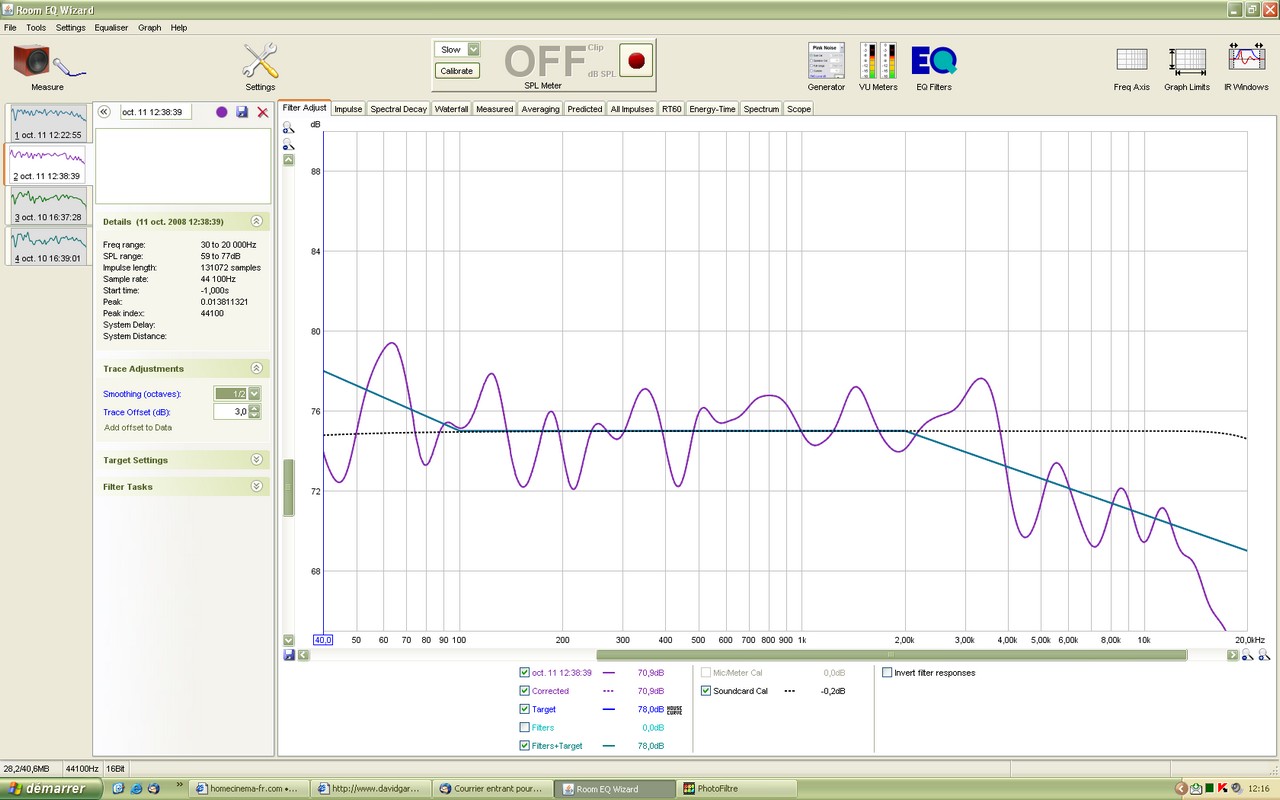Enable the Filters trace checkbox
This screenshot has width=1280, height=800.
pos(525,727)
